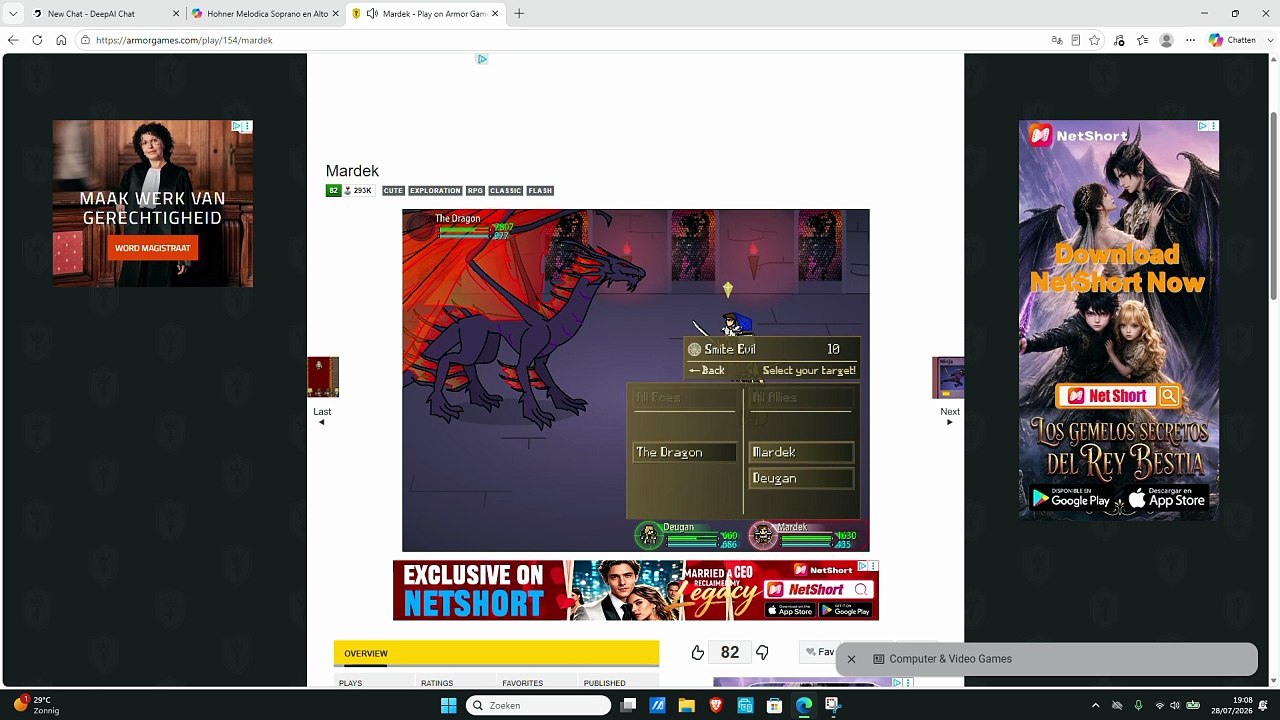This screenshot has height=720, width=1280.
Task: Show hidden system tray icons
Action: point(1095,705)
